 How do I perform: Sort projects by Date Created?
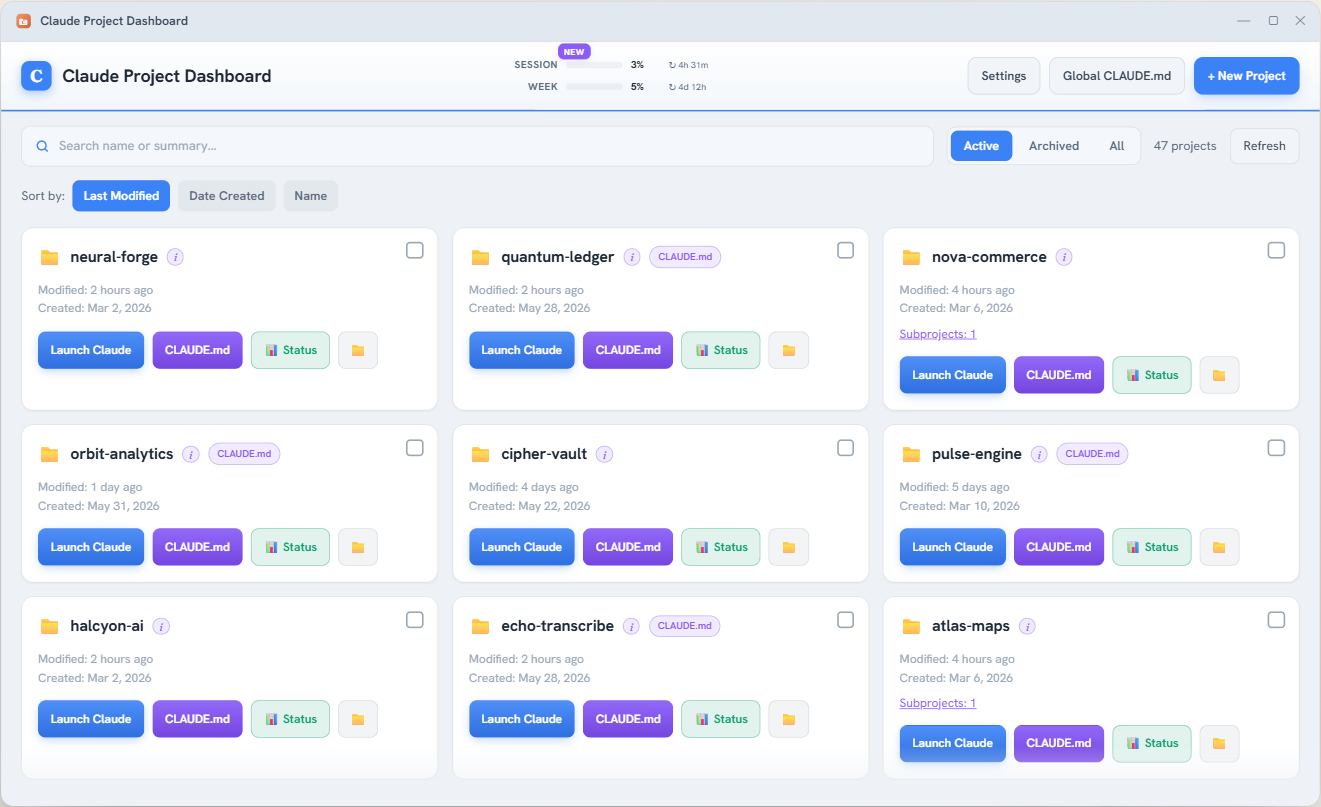click(x=227, y=196)
